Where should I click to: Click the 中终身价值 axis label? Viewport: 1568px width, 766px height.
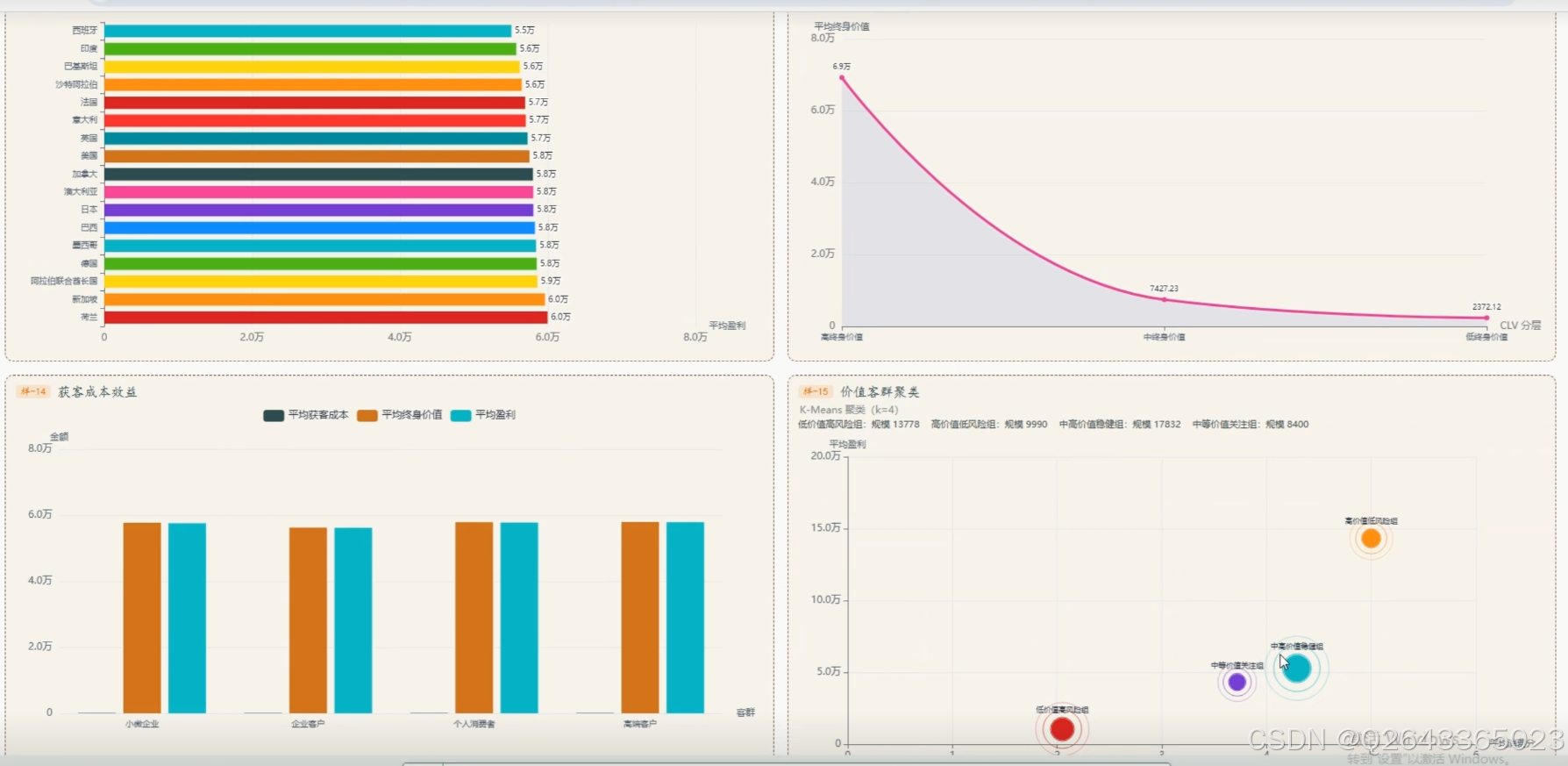pos(1164,337)
